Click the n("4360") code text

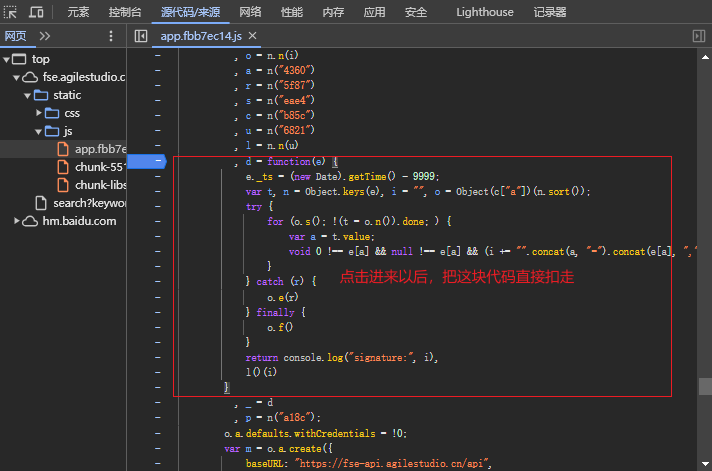point(291,70)
